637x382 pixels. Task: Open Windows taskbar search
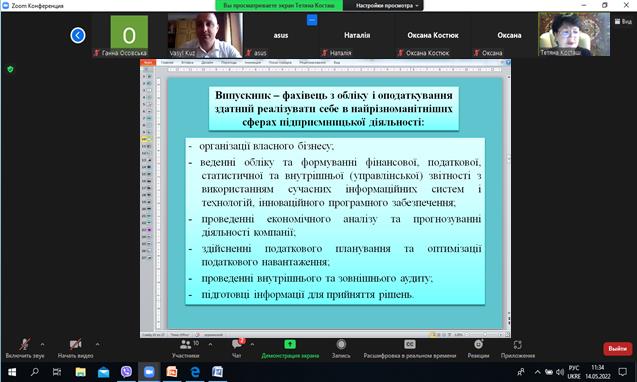(x=35, y=372)
